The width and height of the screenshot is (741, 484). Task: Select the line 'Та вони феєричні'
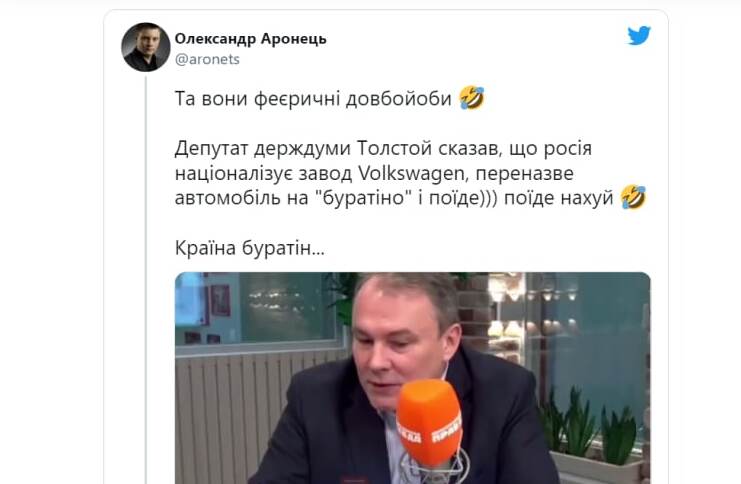click(258, 99)
